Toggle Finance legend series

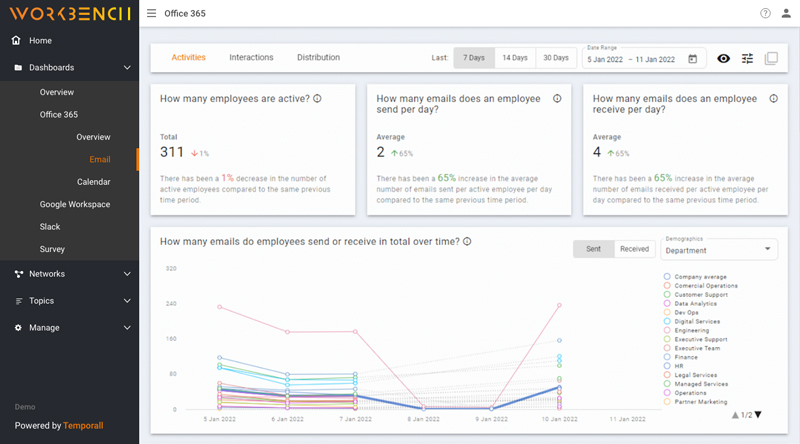point(681,357)
